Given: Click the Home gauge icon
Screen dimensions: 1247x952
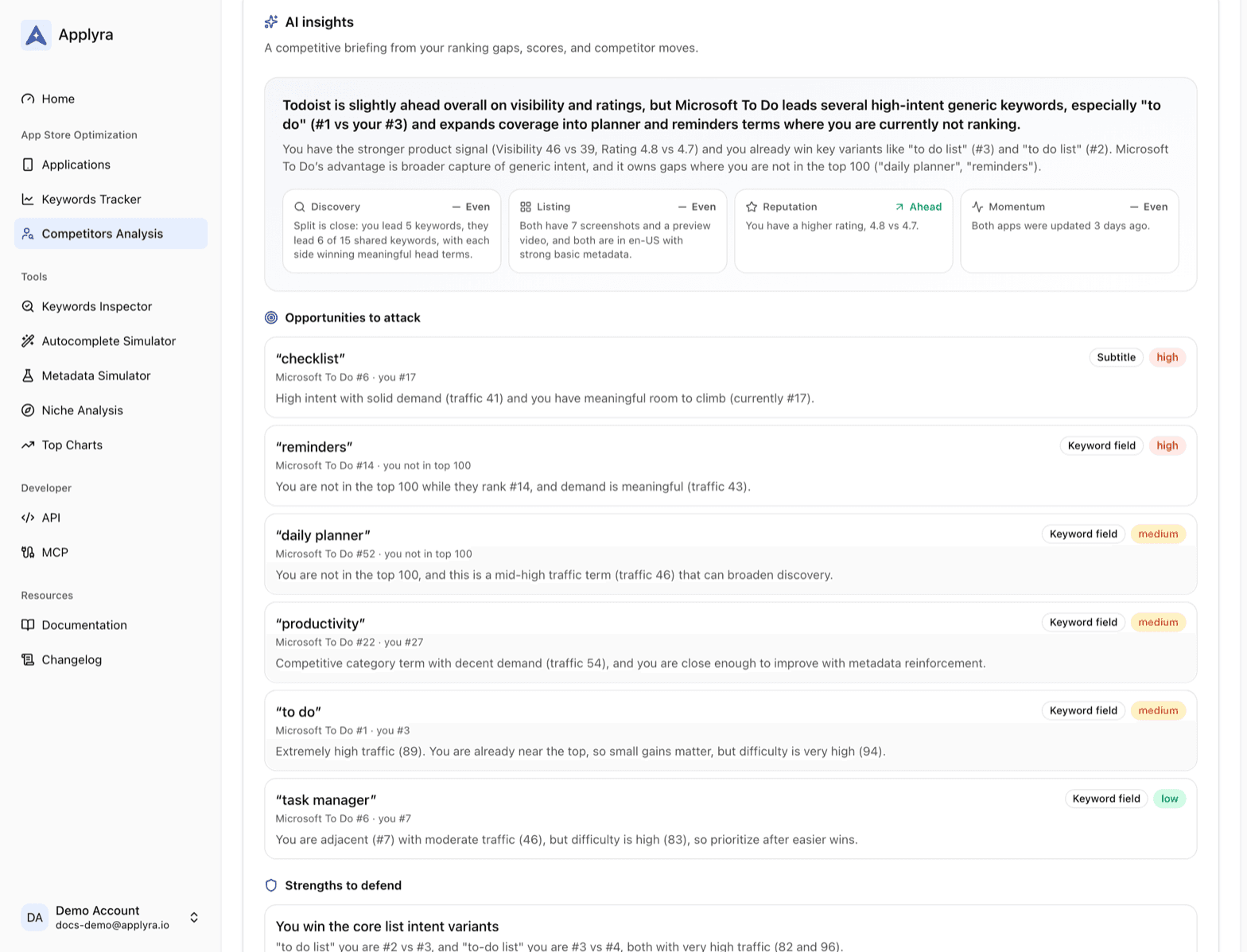Looking at the screenshot, I should [x=28, y=99].
